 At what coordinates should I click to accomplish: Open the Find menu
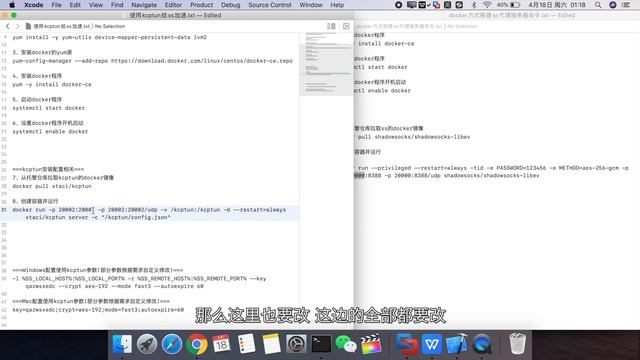coord(117,5)
